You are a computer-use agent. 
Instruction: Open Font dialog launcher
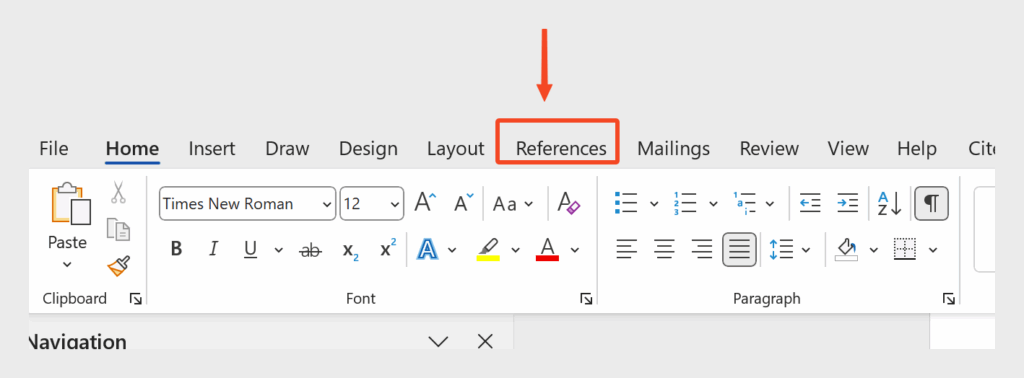coord(586,299)
